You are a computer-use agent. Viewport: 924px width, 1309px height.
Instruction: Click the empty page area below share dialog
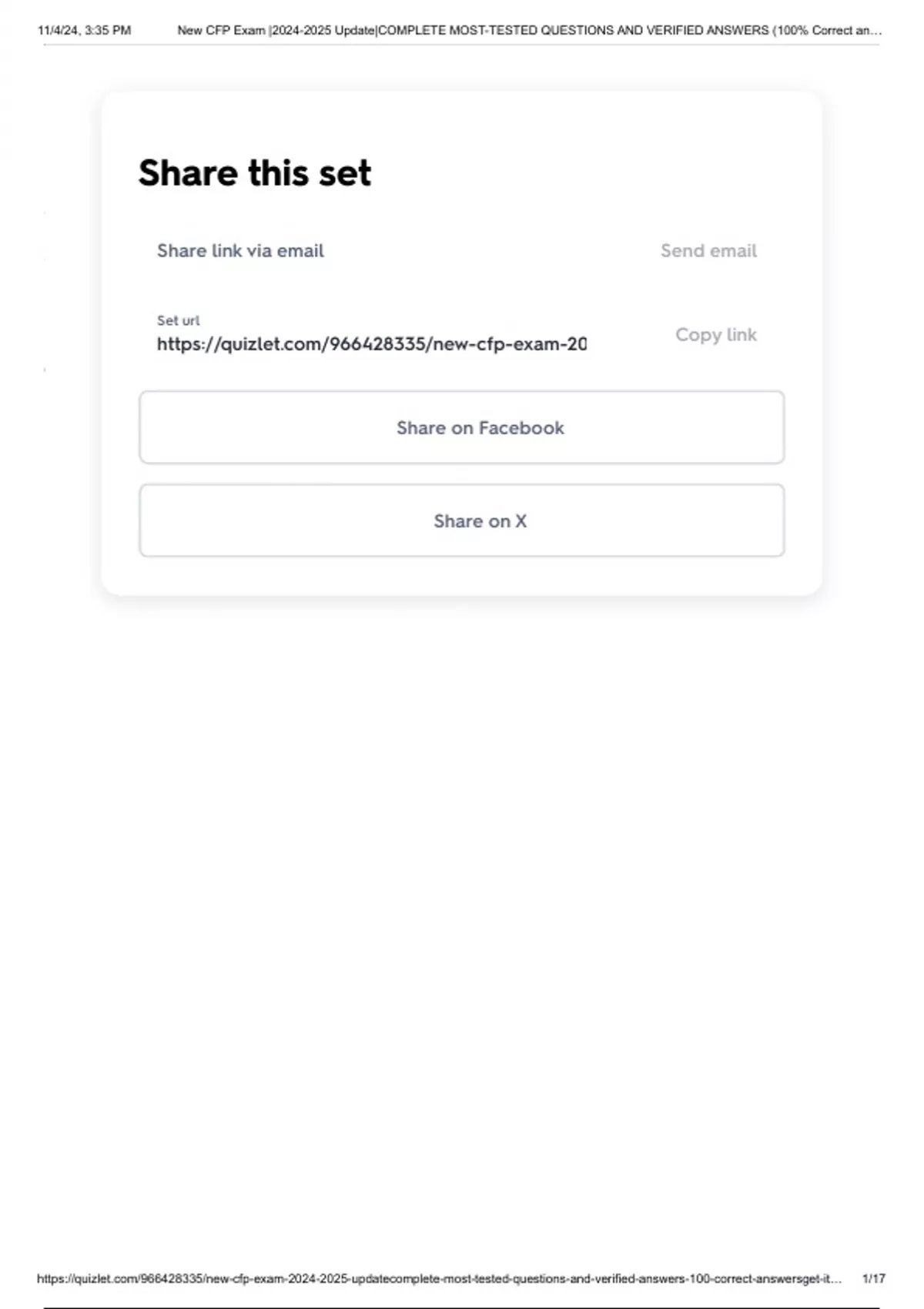point(462,885)
